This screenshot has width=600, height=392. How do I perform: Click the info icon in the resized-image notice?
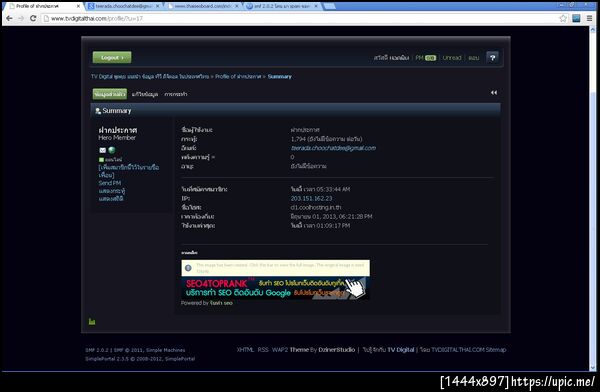(x=188, y=268)
